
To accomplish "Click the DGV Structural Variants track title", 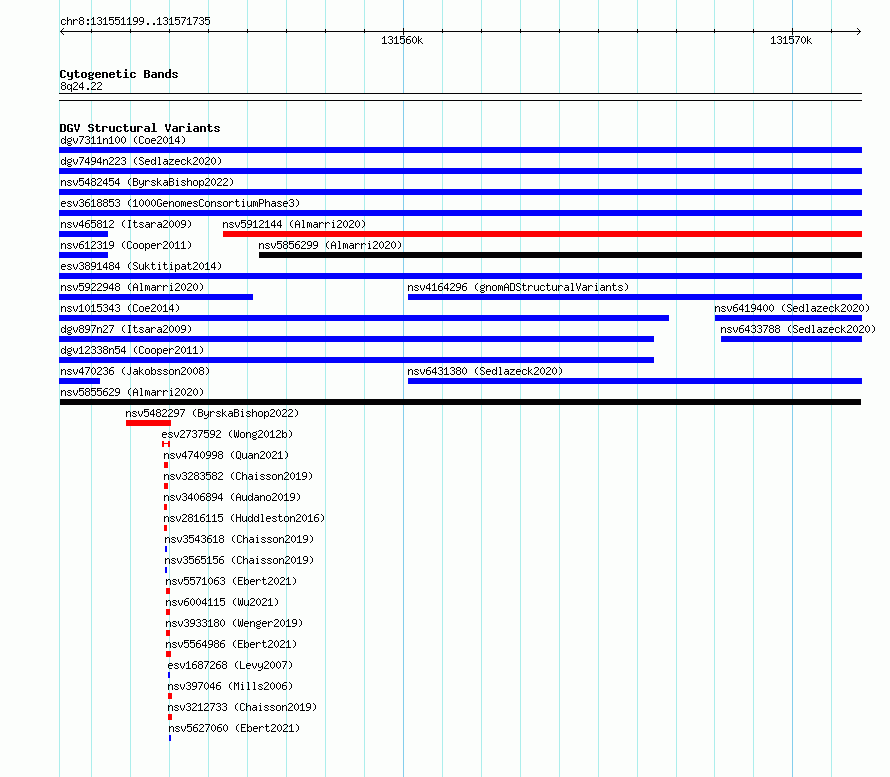I will [140, 128].
